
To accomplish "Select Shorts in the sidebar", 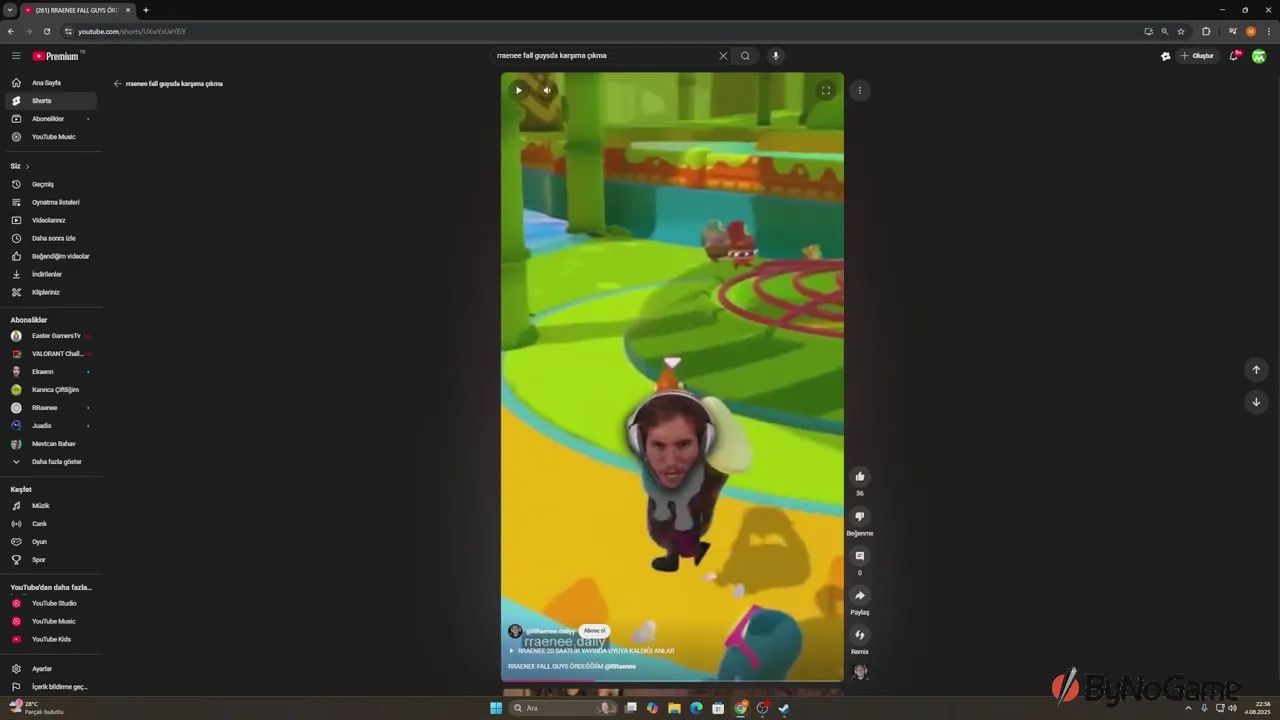I will (x=51, y=101).
